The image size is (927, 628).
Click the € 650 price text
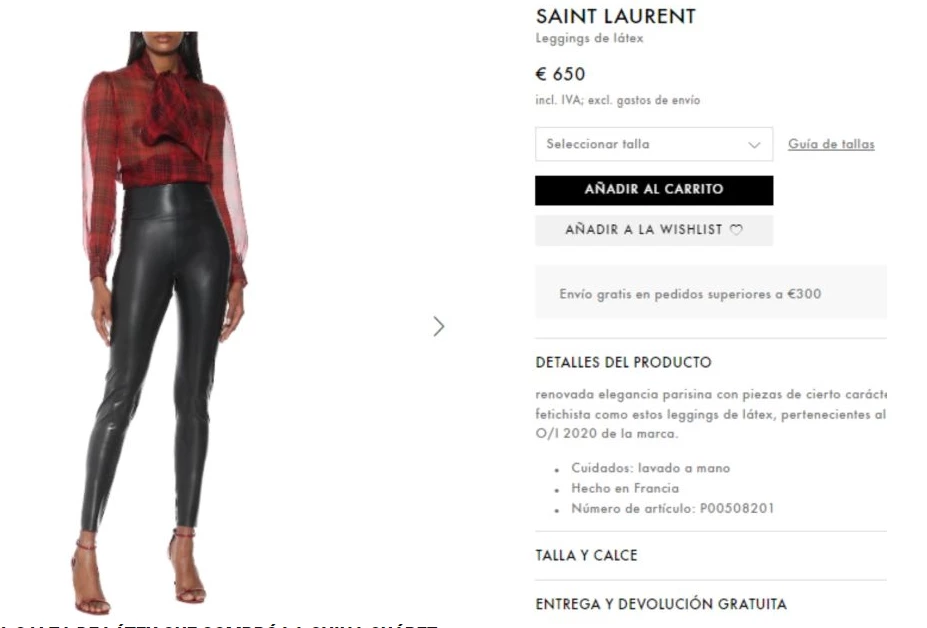pos(560,74)
